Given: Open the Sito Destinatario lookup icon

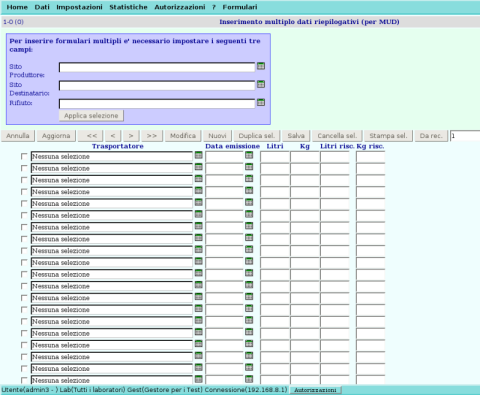Looking at the screenshot, I should tap(261, 84).
